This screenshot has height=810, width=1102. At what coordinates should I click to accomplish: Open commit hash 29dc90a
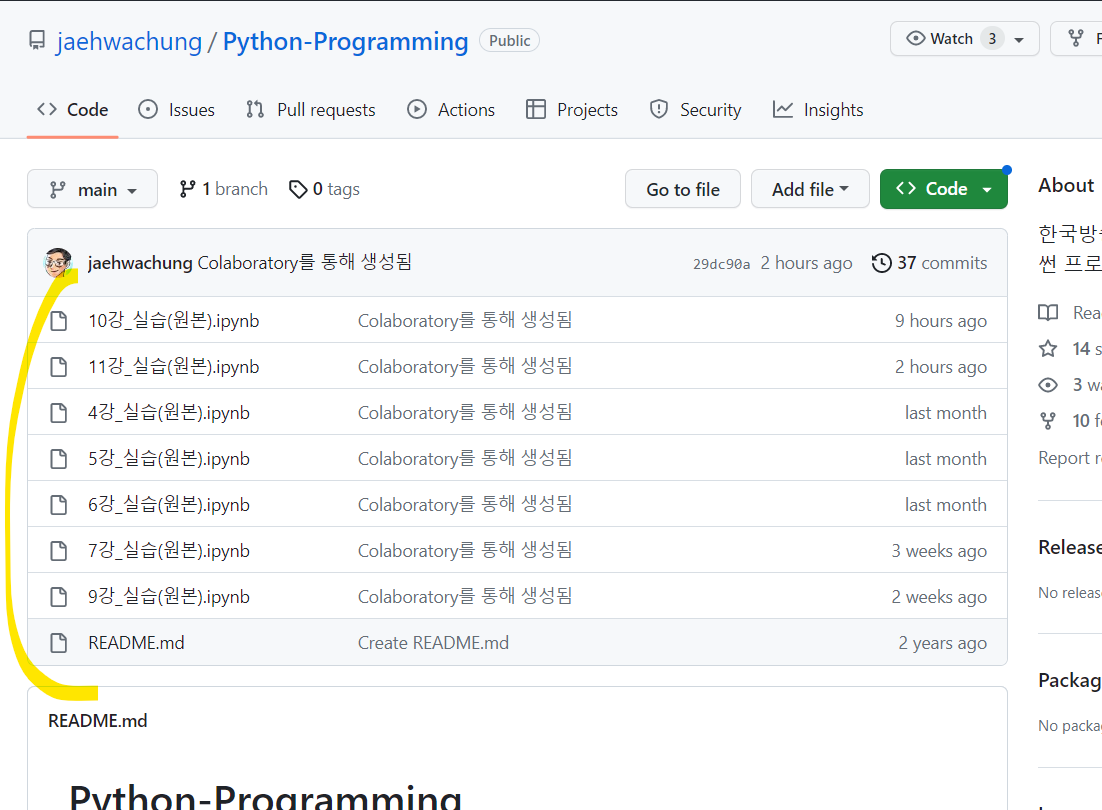click(x=721, y=264)
